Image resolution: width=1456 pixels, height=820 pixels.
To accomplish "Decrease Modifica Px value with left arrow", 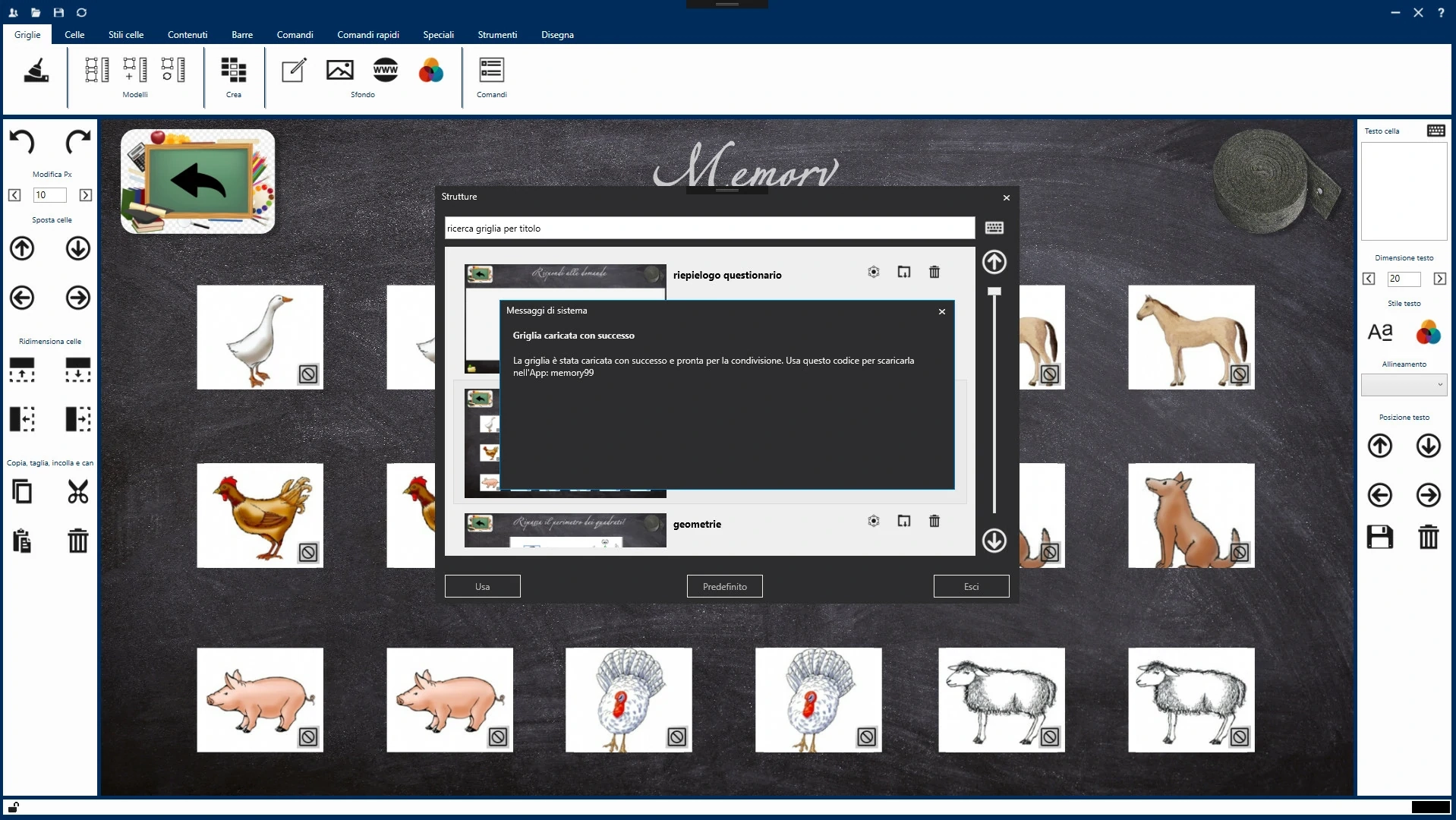I will point(14,195).
